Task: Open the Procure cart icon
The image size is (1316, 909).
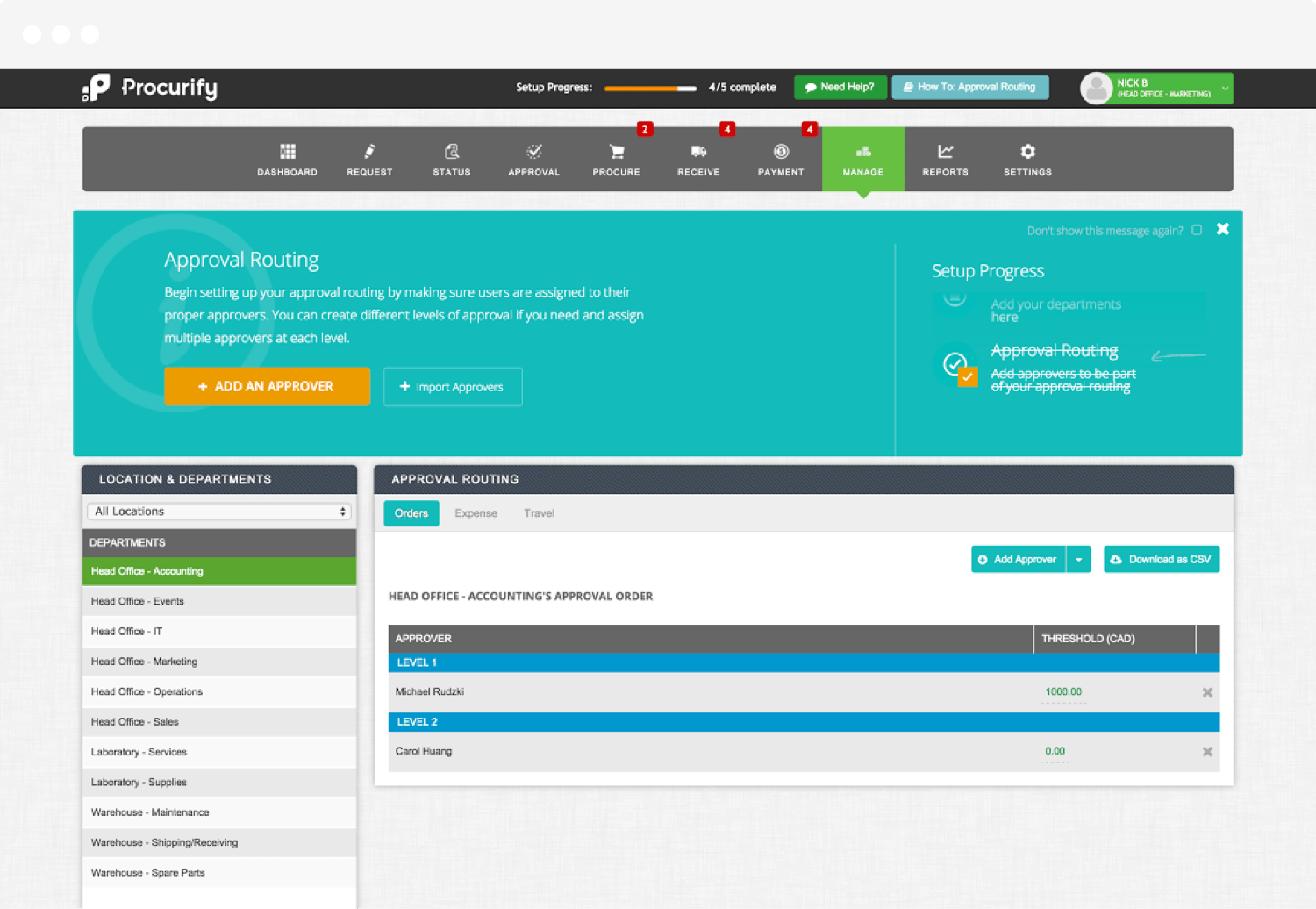Action: 617,152
